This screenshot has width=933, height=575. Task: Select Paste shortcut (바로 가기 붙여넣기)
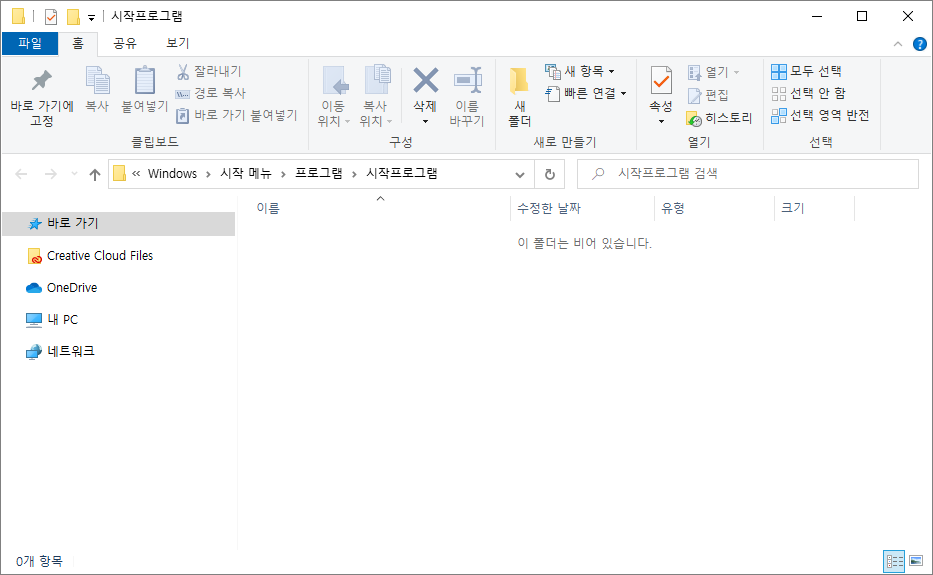pos(236,115)
